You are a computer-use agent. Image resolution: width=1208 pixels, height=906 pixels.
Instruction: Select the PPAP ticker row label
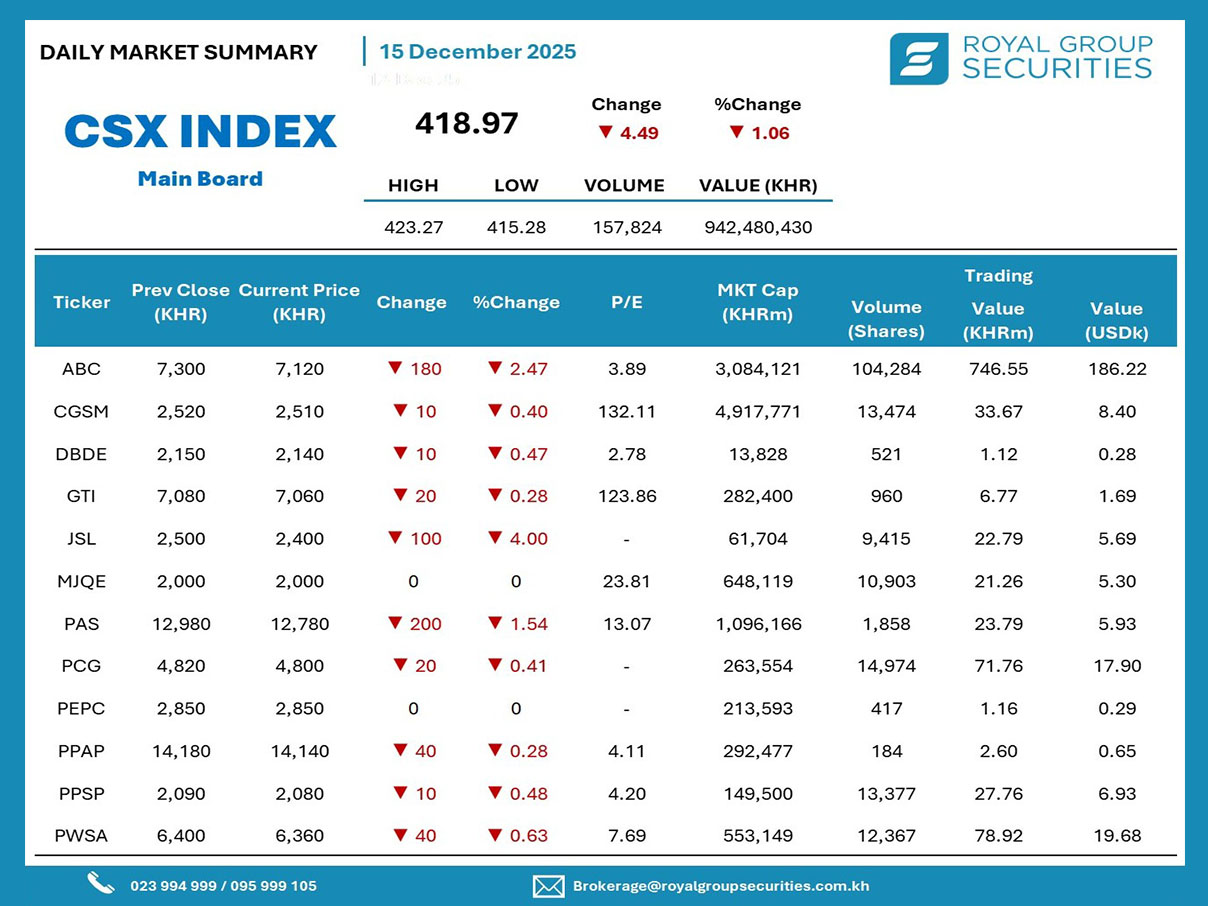81,751
